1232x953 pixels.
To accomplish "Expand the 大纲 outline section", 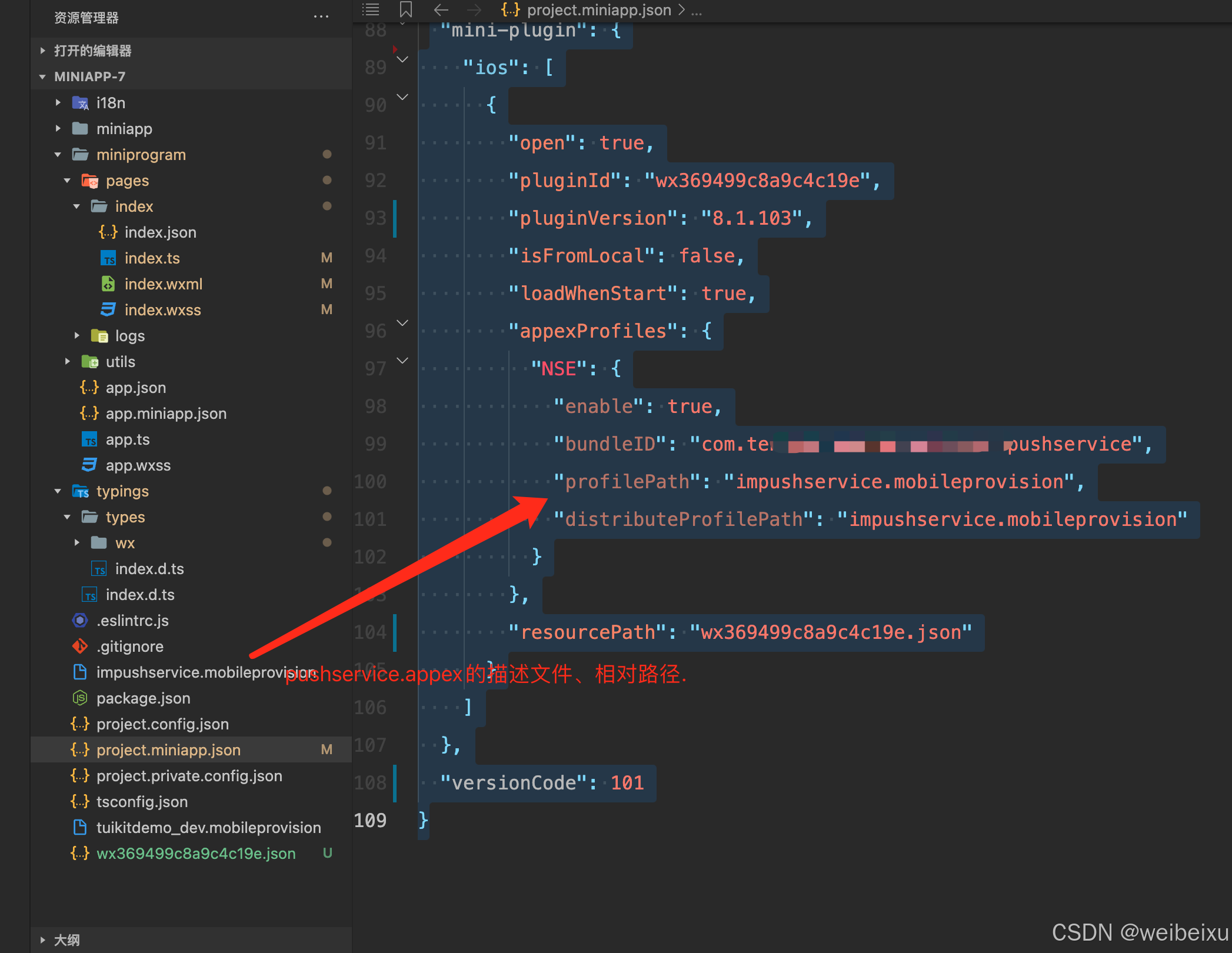I will [x=42, y=940].
